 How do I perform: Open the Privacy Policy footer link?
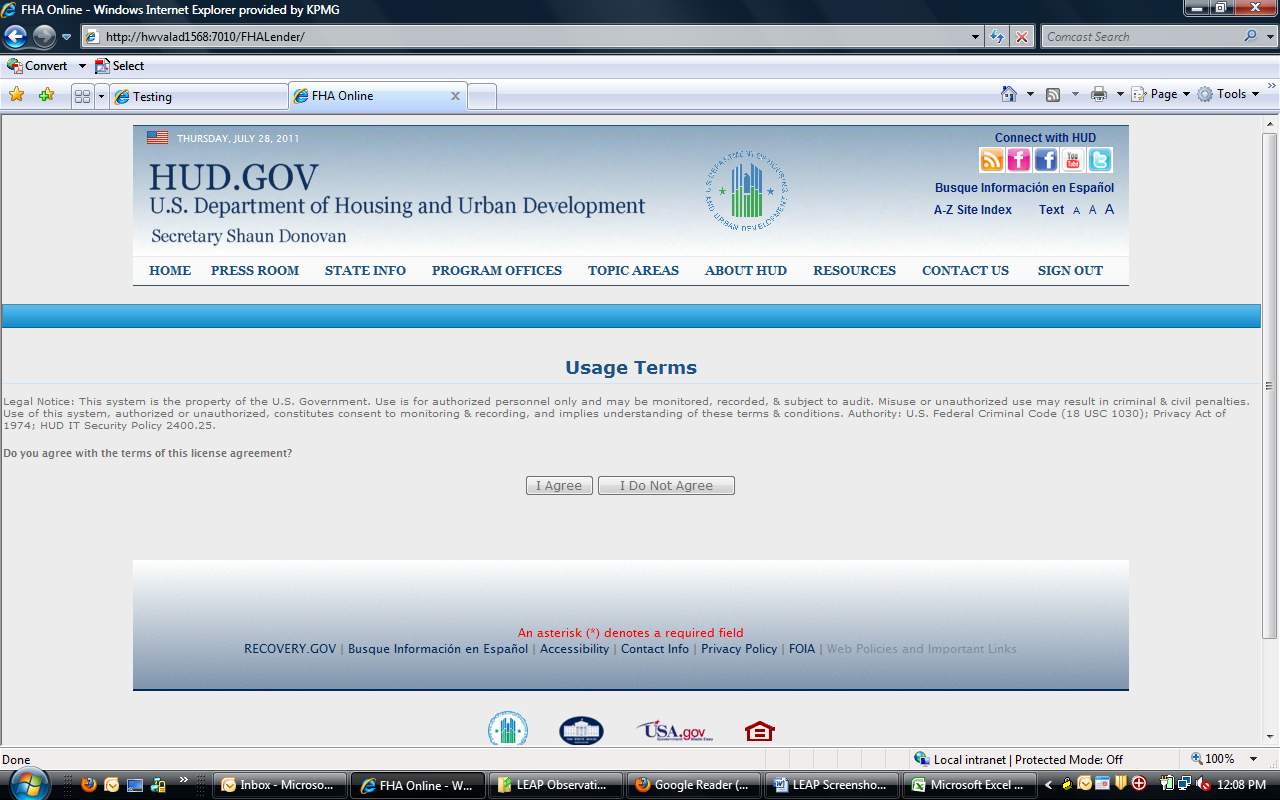(x=739, y=649)
